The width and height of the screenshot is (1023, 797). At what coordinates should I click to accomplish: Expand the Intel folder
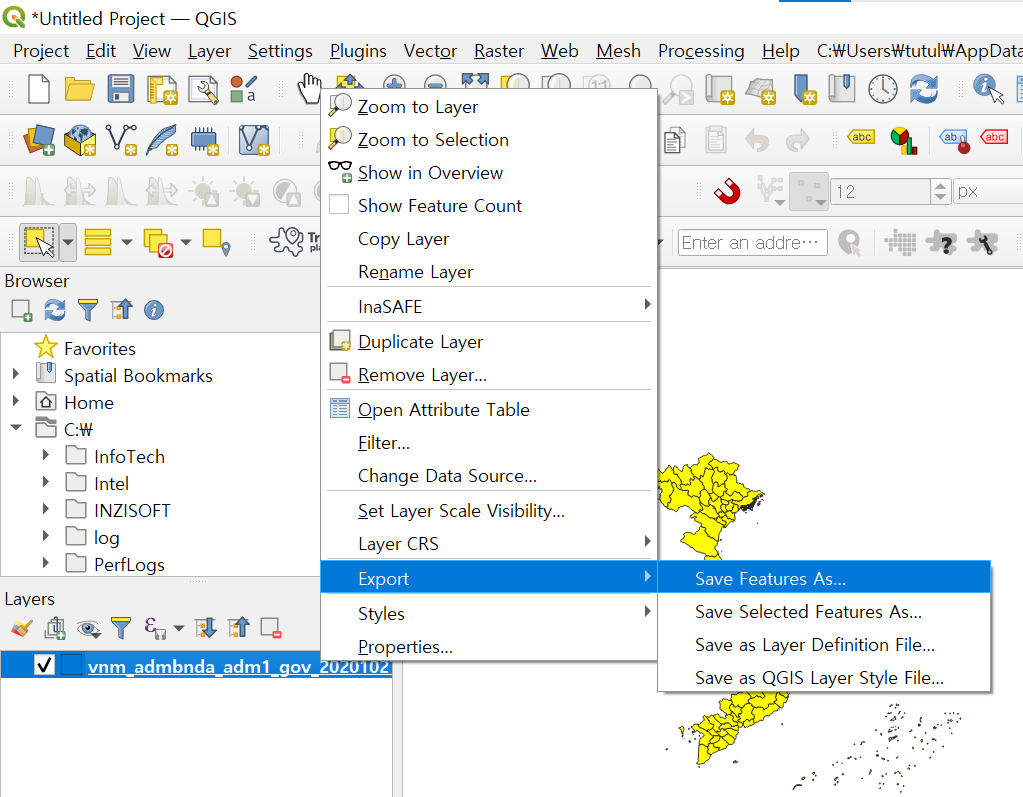pos(46,482)
